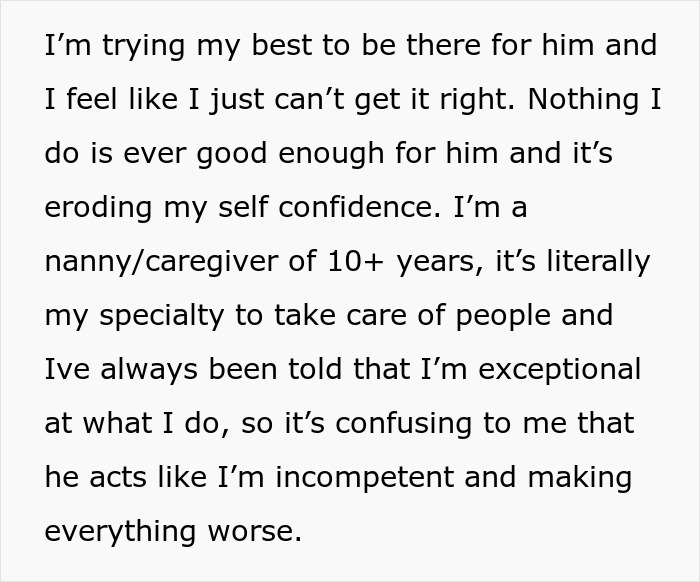The height and width of the screenshot is (582, 700).
Task: Click the word "Ive" starting a line
Action: [68, 370]
